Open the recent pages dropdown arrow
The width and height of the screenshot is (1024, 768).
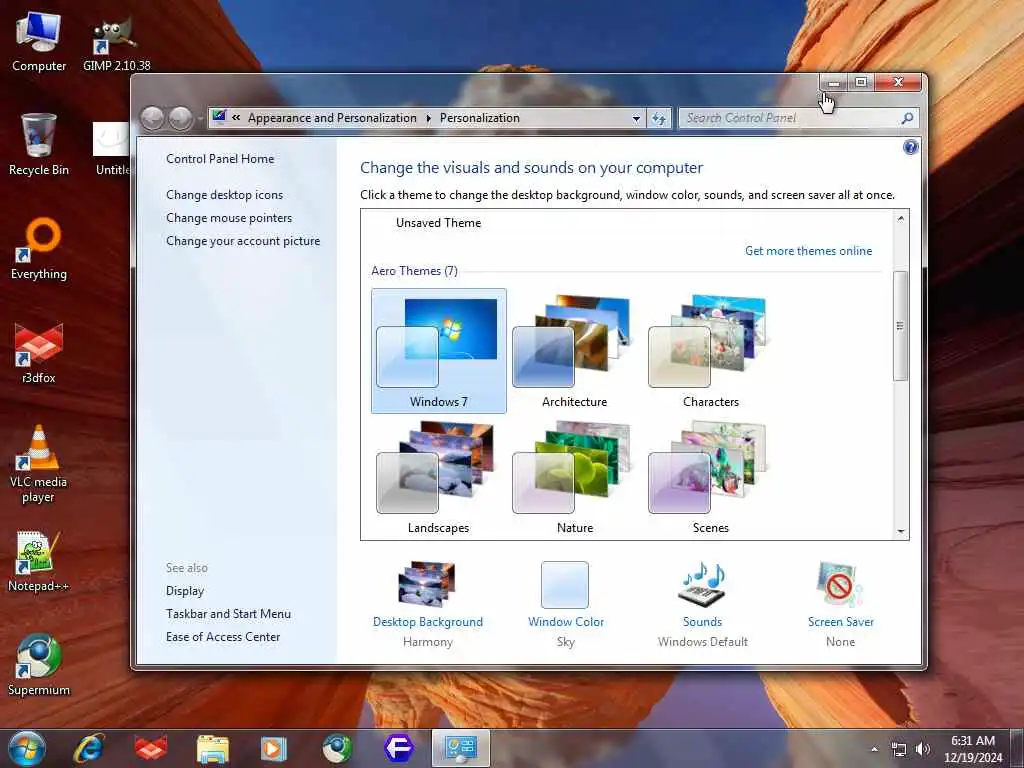pos(200,119)
